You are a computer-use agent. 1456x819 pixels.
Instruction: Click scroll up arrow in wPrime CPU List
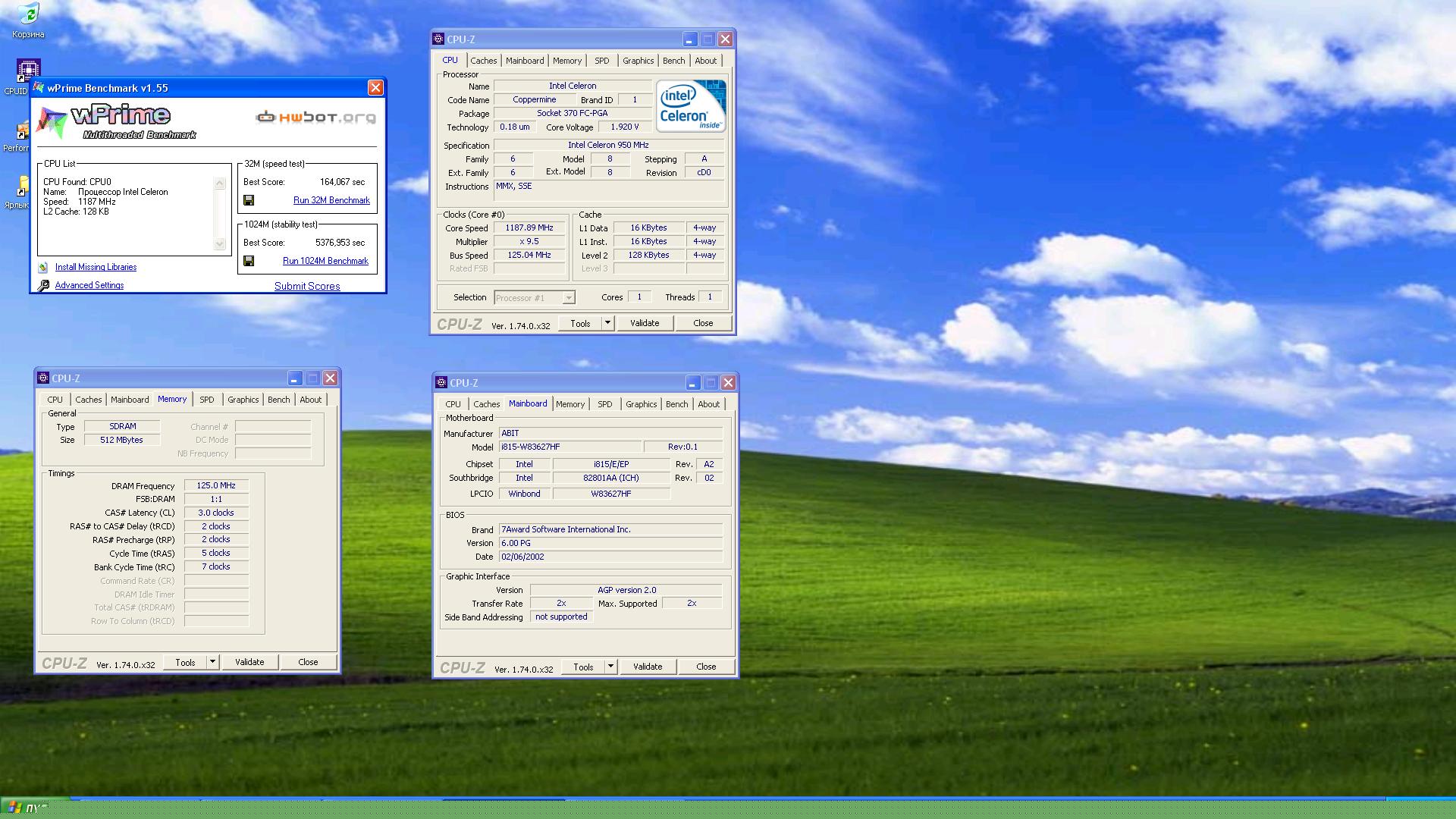(220, 183)
